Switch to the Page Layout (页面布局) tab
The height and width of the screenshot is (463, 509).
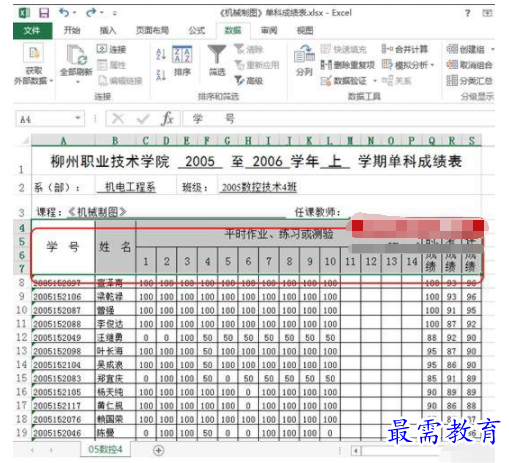[152, 31]
